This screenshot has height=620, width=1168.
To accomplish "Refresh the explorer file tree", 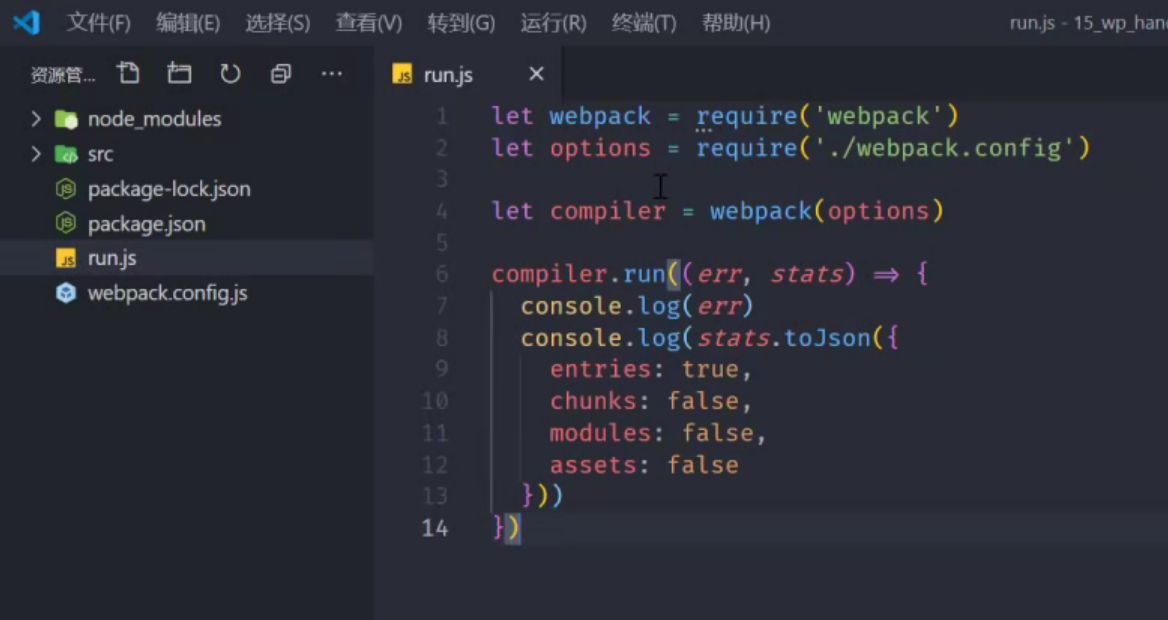I will [230, 73].
